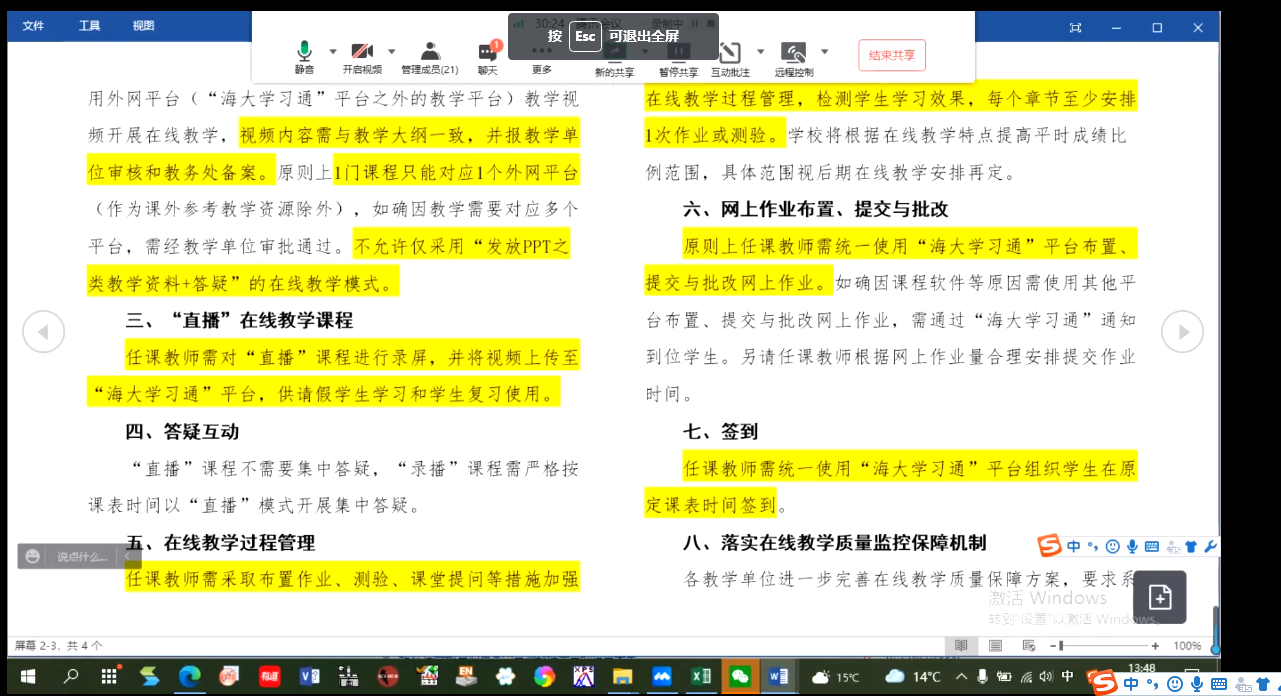Click the Sogou S logo above the status bar
Image resolution: width=1281 pixels, height=696 pixels.
click(1049, 546)
